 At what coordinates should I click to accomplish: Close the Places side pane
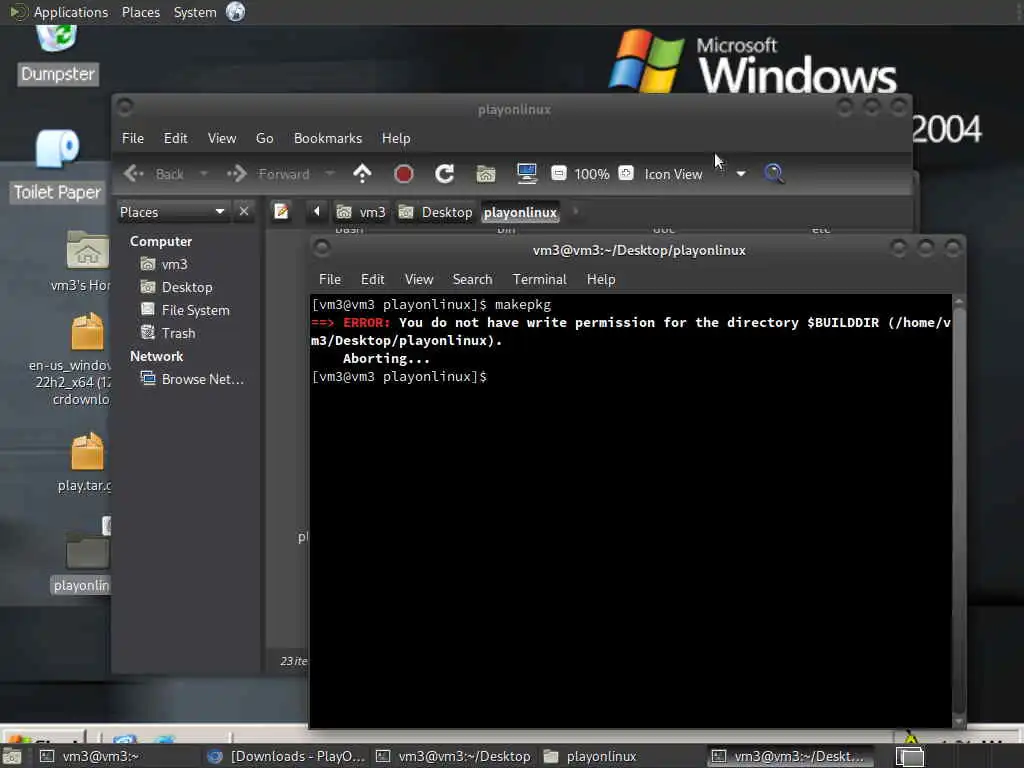tap(244, 212)
